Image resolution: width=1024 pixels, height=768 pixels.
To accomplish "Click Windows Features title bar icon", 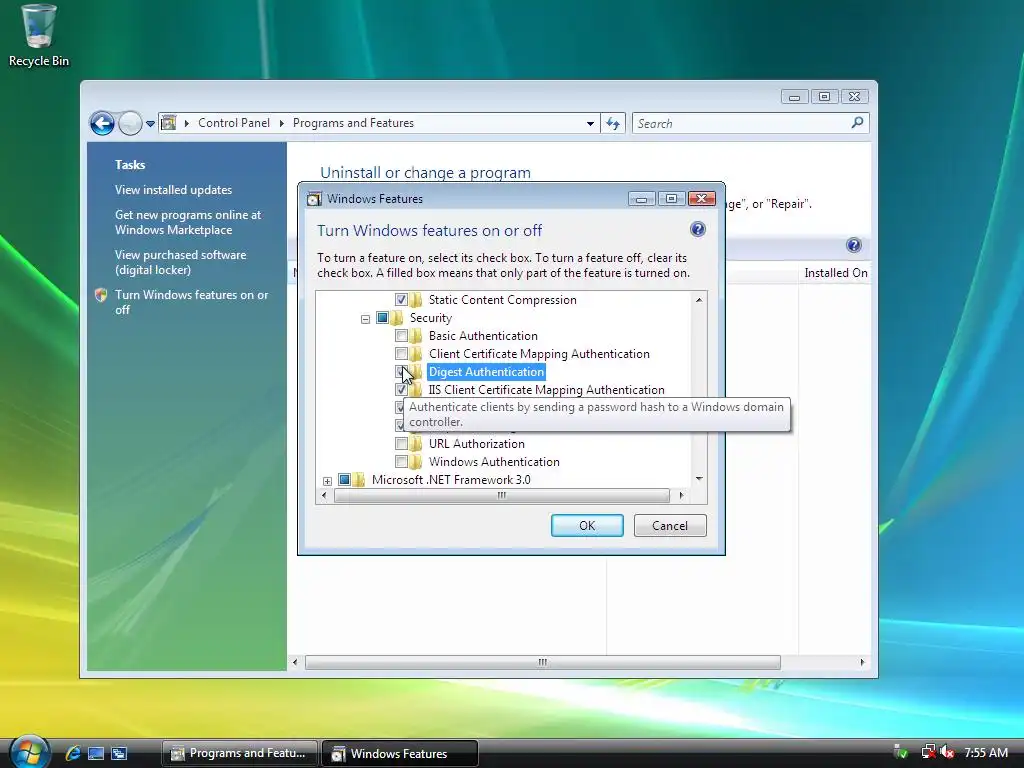I will [x=314, y=199].
